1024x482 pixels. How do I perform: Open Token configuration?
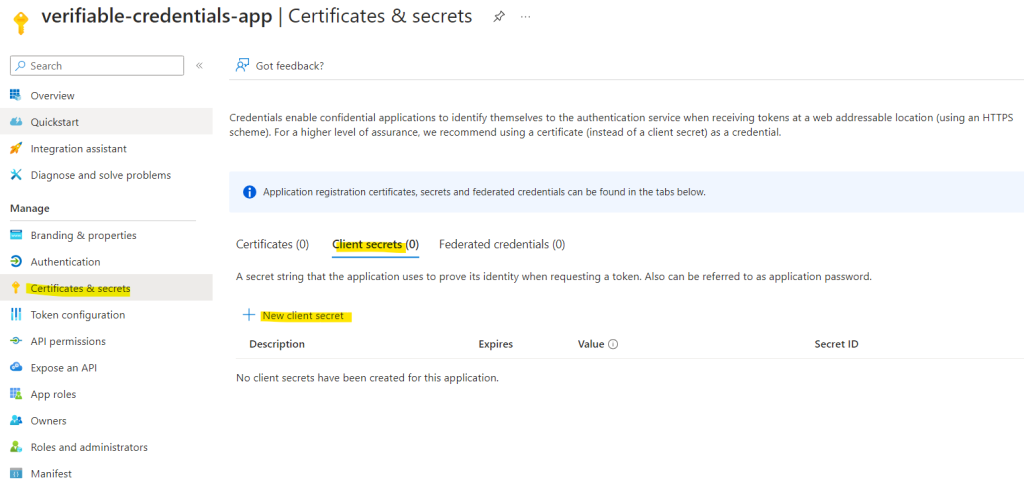(x=78, y=315)
